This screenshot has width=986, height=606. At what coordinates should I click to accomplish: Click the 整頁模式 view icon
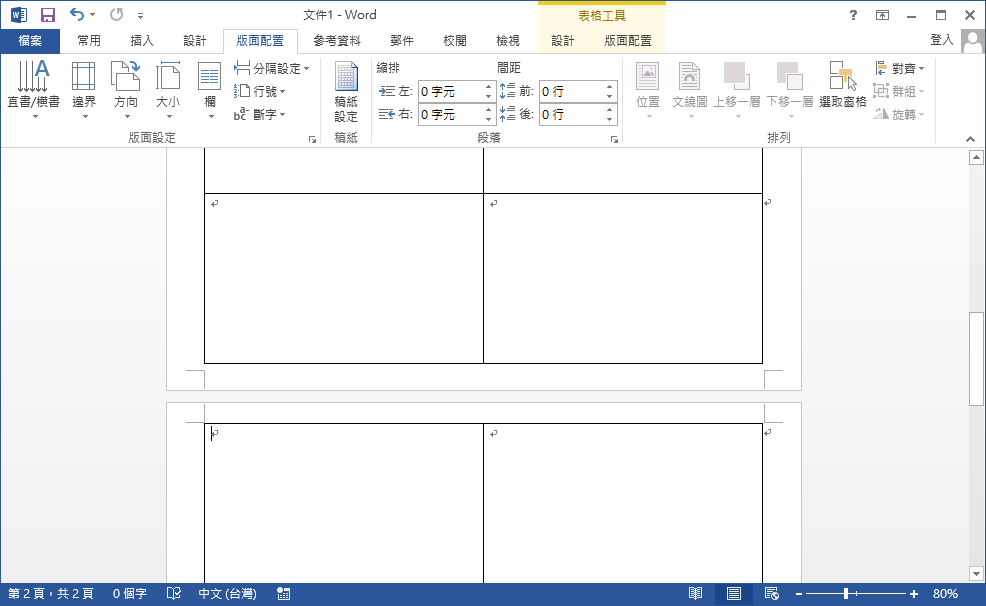(734, 593)
